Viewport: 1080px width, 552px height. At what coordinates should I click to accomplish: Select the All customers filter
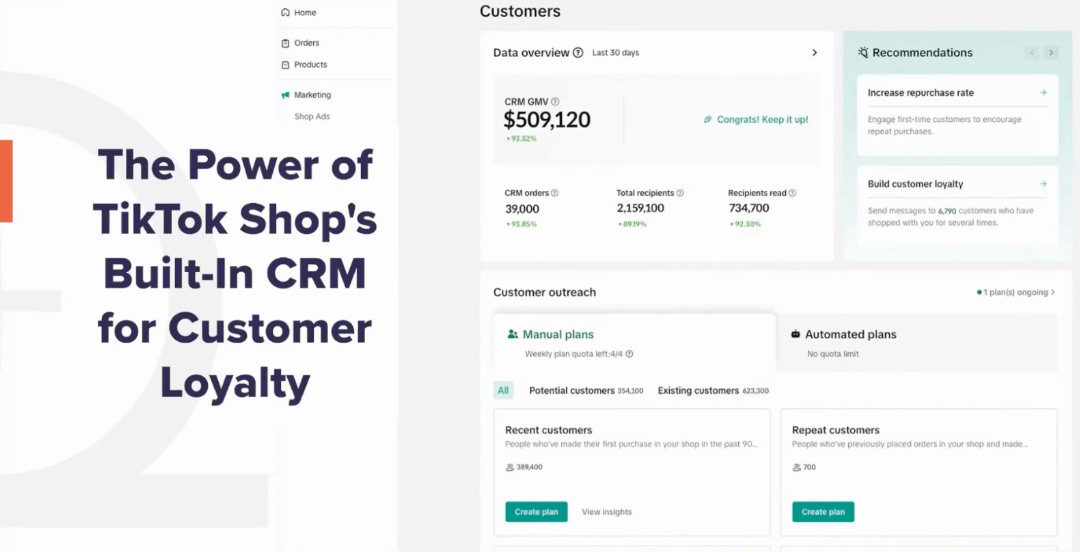click(503, 391)
